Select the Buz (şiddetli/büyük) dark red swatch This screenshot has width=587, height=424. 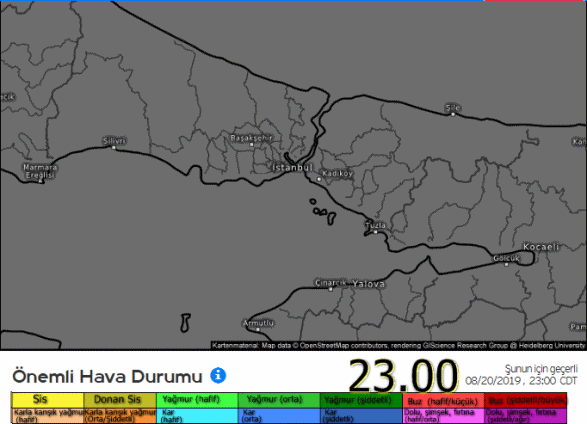pos(526,400)
